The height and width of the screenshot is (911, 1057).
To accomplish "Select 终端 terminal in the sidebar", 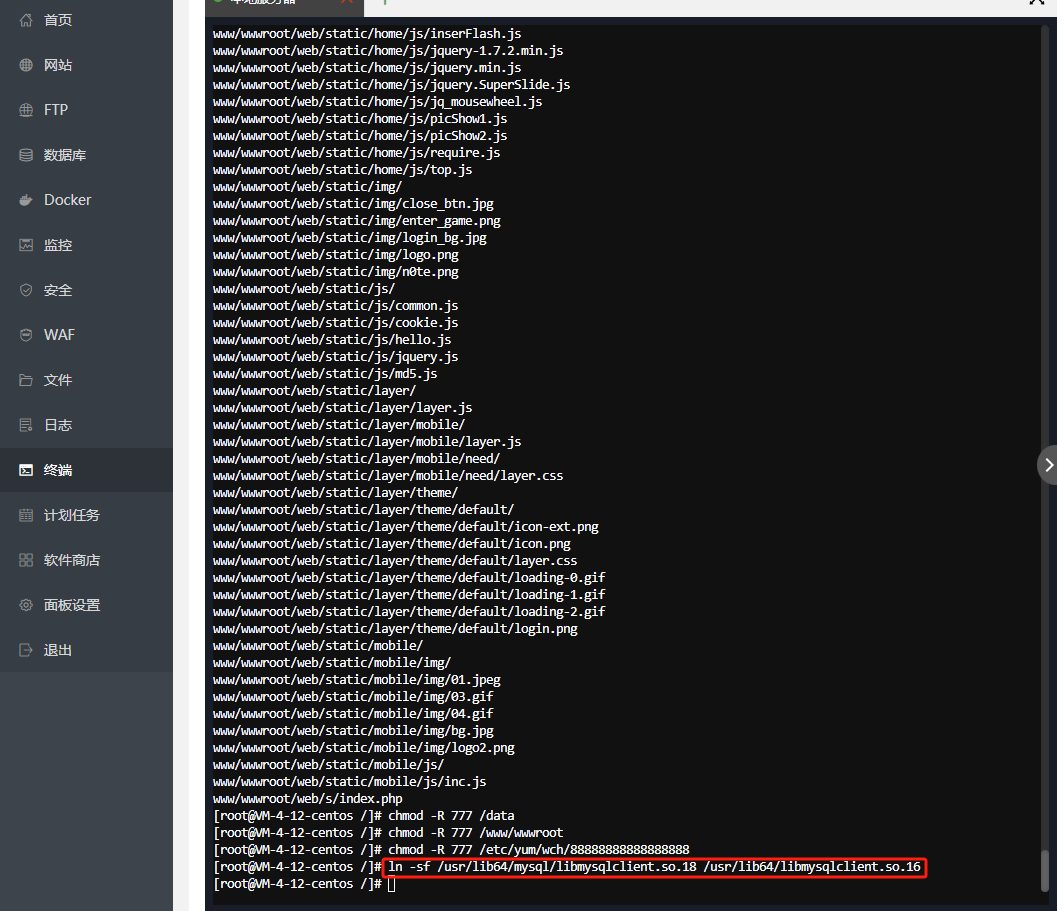I will [x=58, y=470].
